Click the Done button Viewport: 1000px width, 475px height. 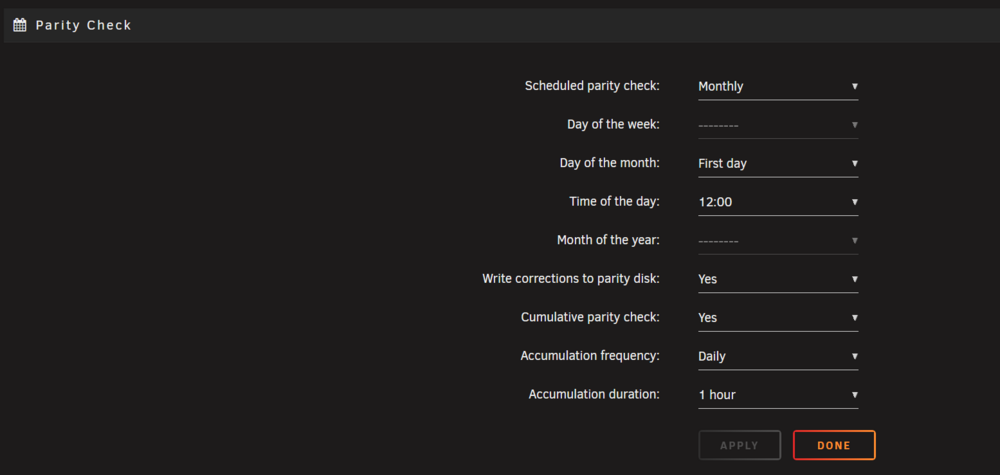(834, 445)
